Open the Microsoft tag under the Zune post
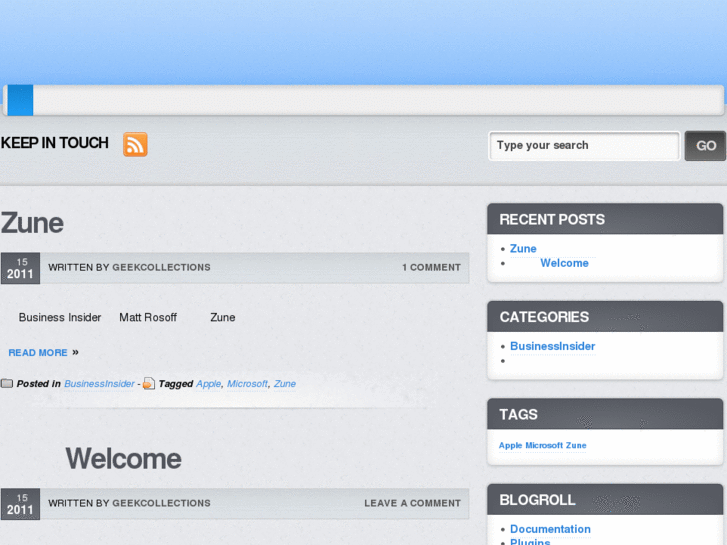This screenshot has width=727, height=545. (247, 384)
